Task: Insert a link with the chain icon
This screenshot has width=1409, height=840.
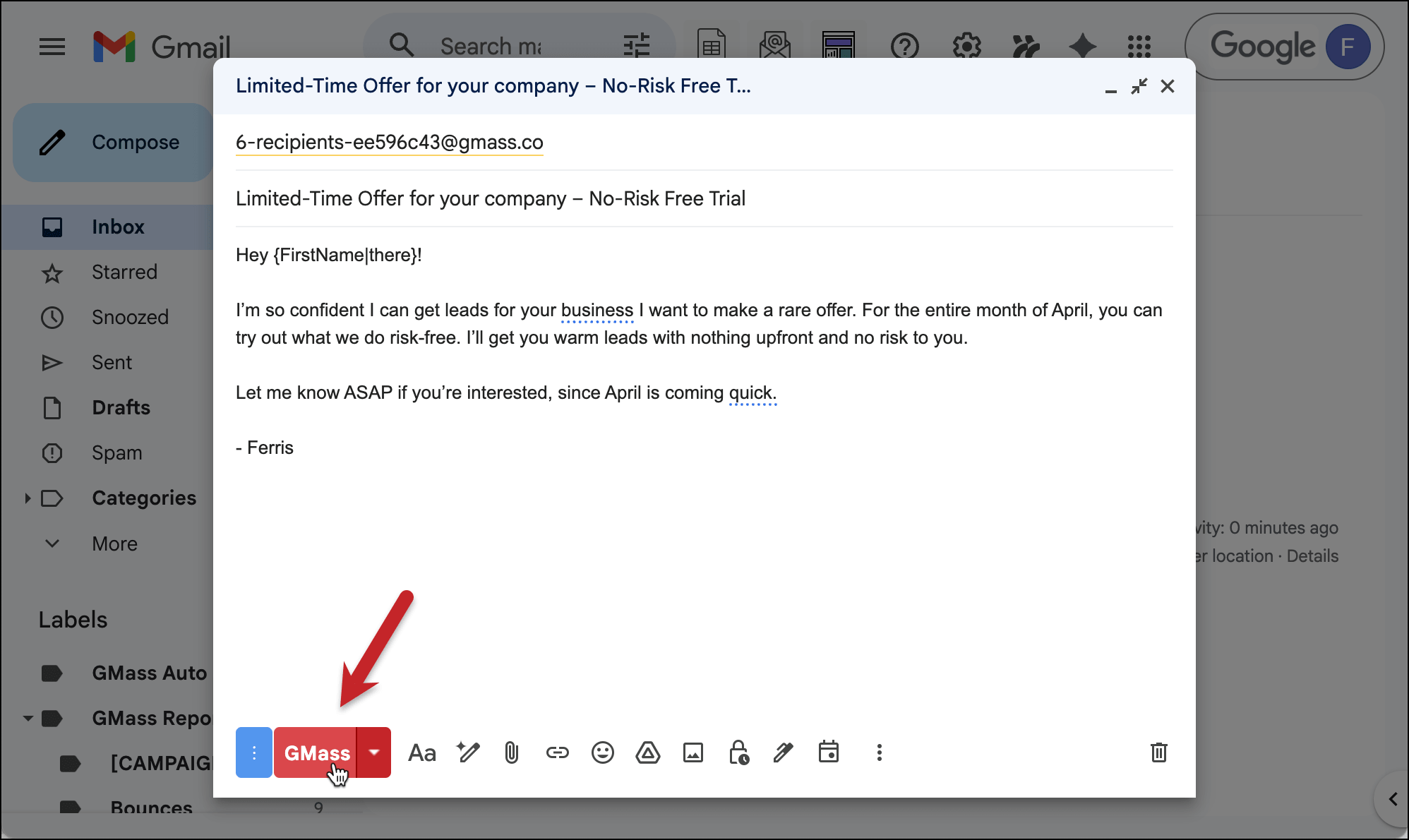Action: coord(557,752)
